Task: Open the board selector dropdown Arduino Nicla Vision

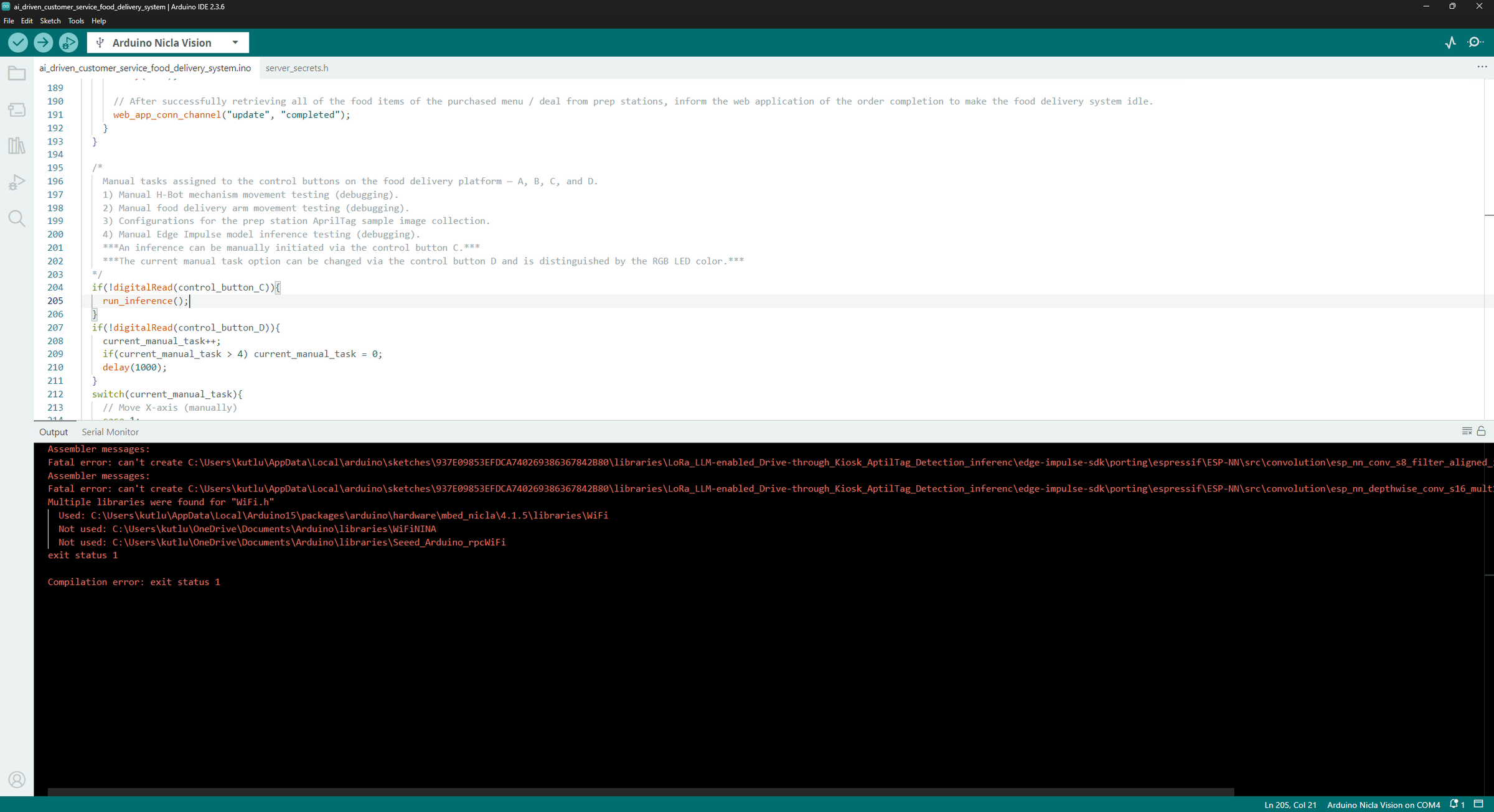Action: [x=168, y=42]
